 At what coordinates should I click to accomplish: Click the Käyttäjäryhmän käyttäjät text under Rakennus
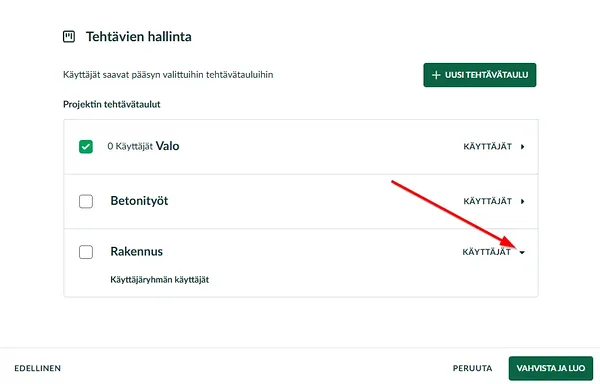tap(160, 280)
